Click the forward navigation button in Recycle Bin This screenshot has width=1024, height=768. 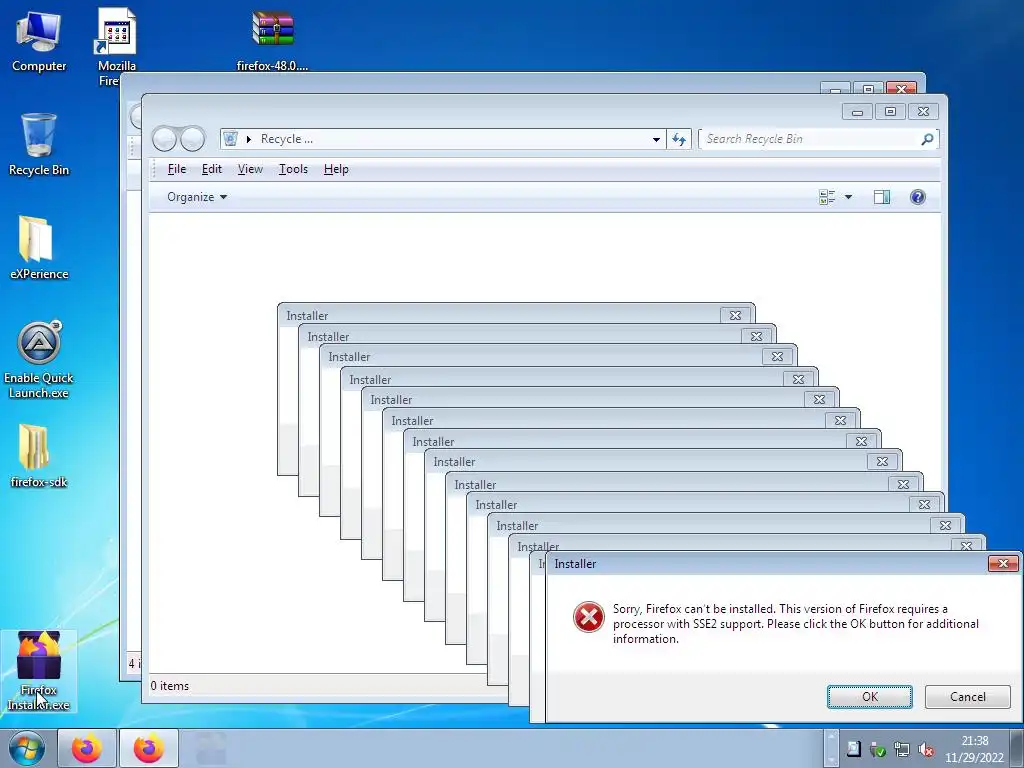pos(193,139)
